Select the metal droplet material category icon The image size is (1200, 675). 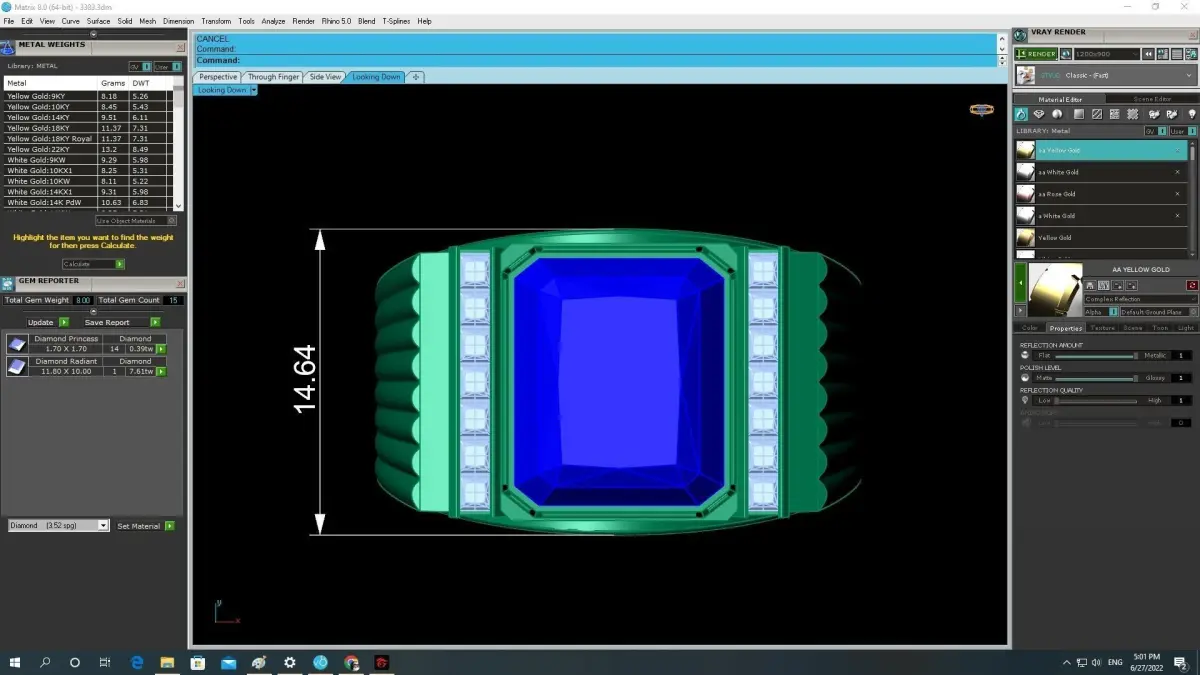[1021, 115]
